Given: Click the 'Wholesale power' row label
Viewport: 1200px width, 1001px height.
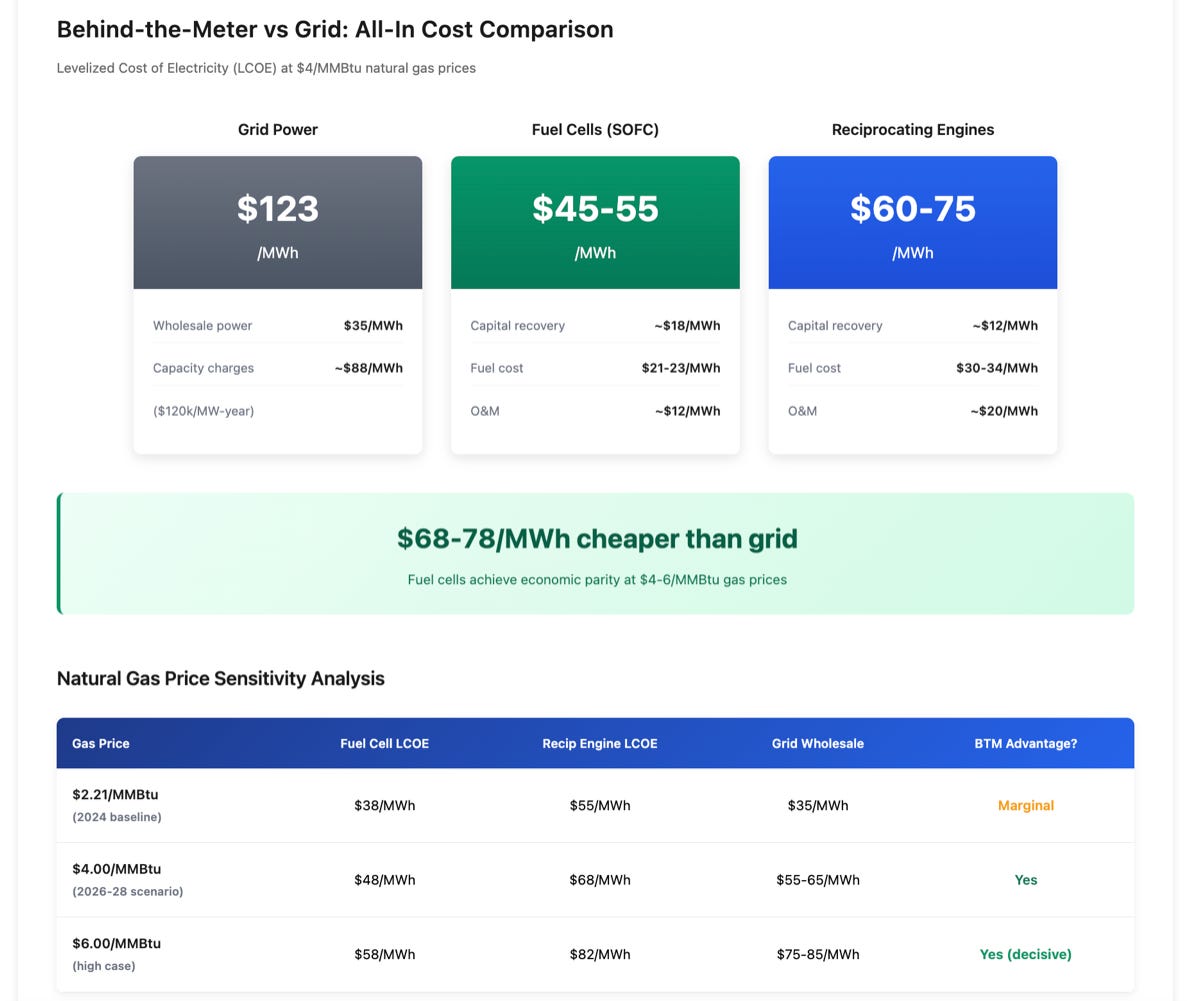Looking at the screenshot, I should click(x=202, y=326).
